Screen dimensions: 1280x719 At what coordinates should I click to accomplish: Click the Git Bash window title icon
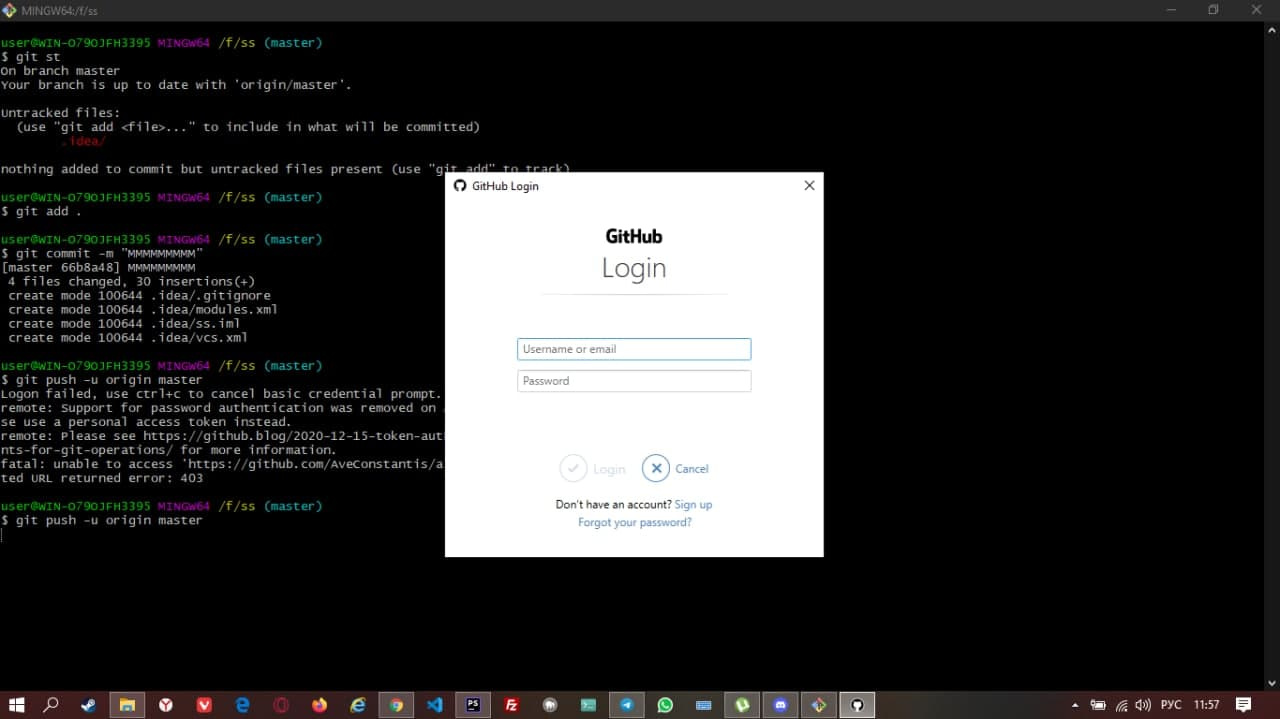(x=10, y=9)
